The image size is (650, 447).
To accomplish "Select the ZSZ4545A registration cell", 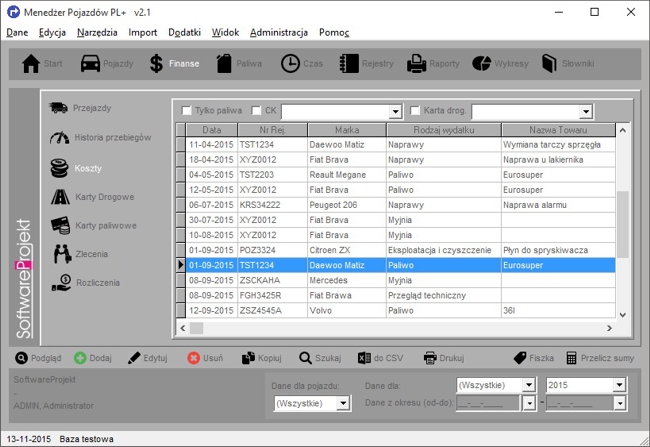I will pyautogui.click(x=272, y=311).
